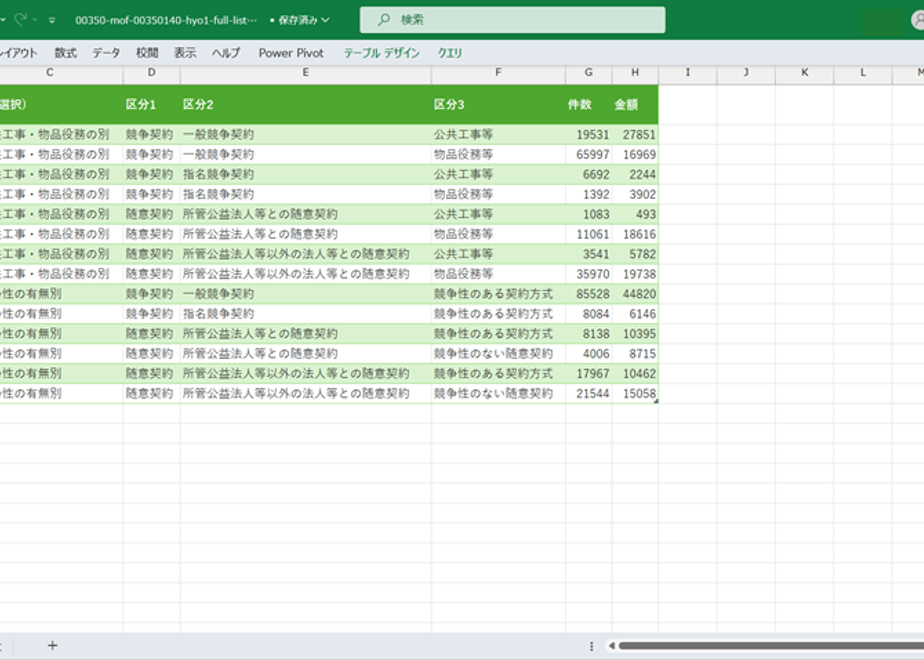Select column F header
Image resolution: width=924 pixels, height=660 pixels.
point(498,72)
